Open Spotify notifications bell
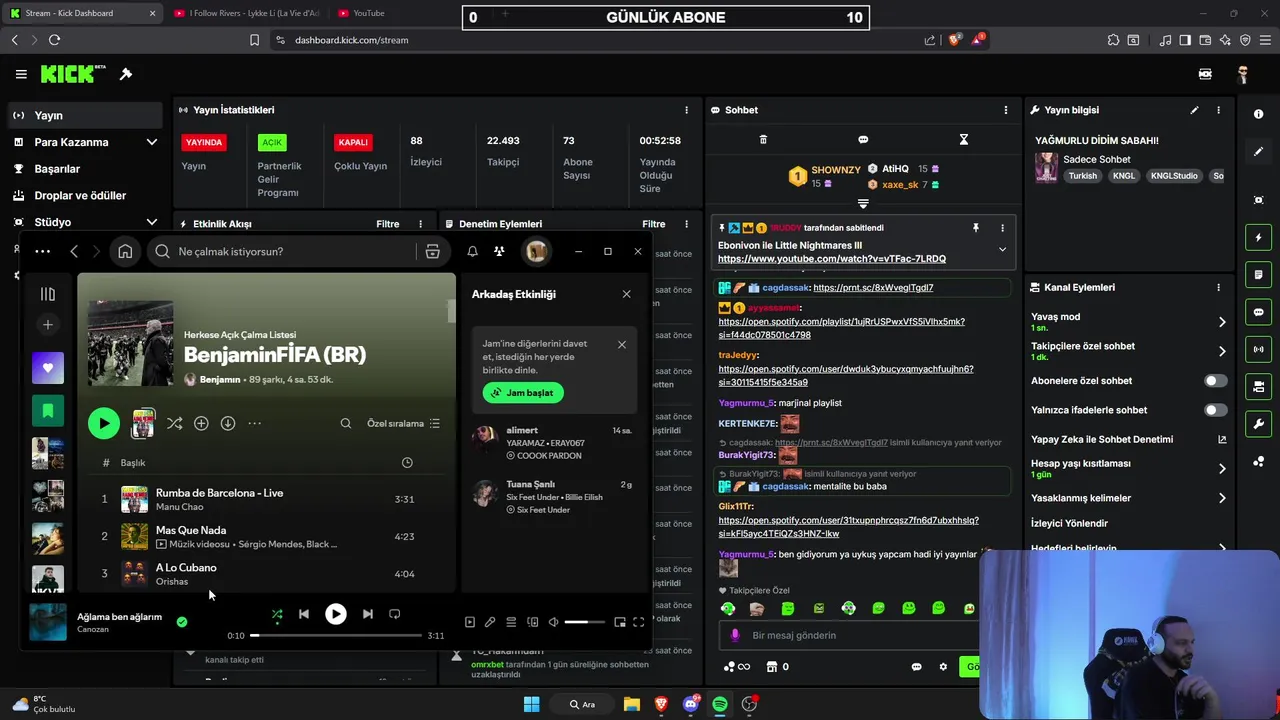1280x720 pixels. pyautogui.click(x=472, y=252)
